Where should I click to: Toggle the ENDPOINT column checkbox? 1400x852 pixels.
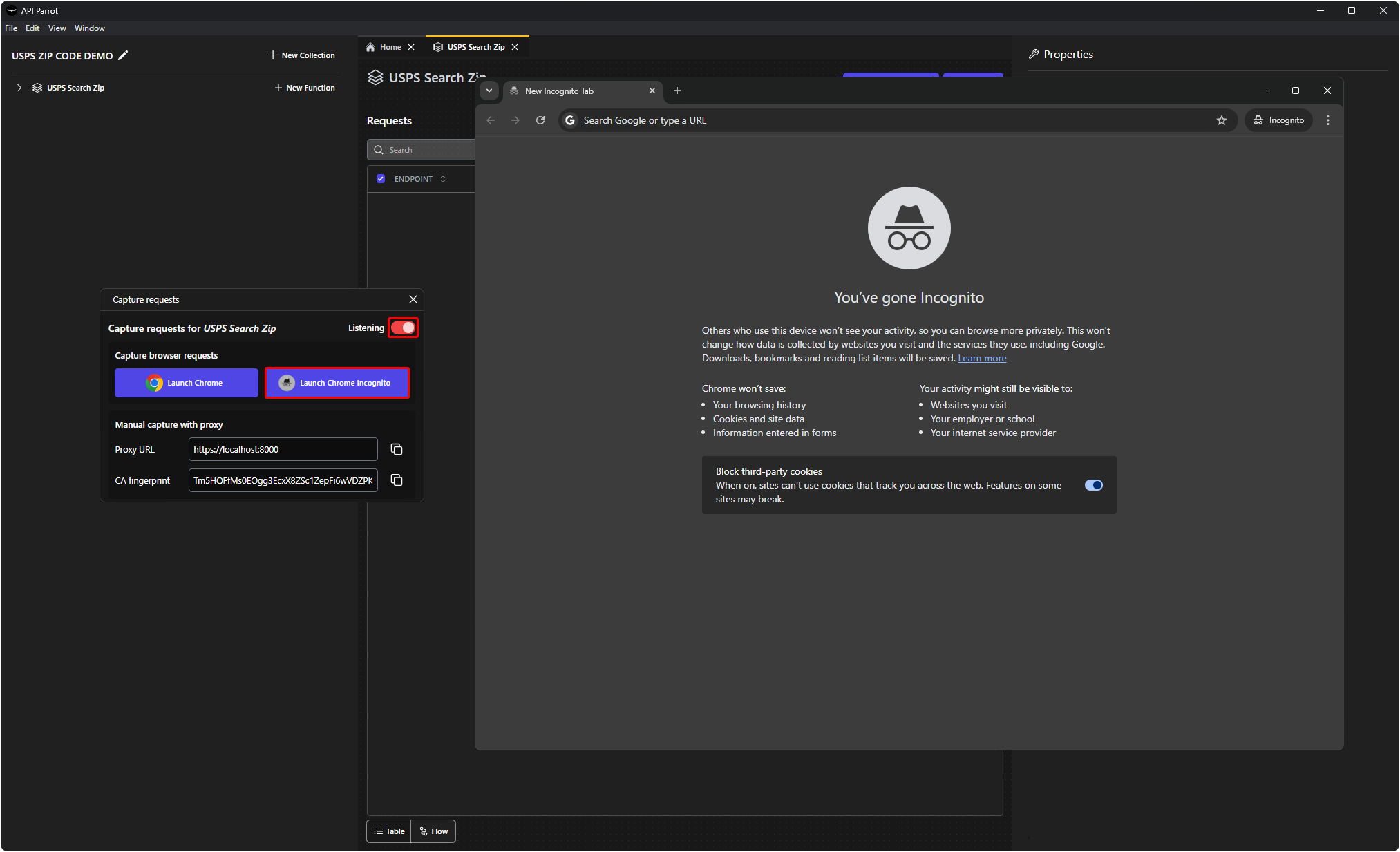pos(381,179)
